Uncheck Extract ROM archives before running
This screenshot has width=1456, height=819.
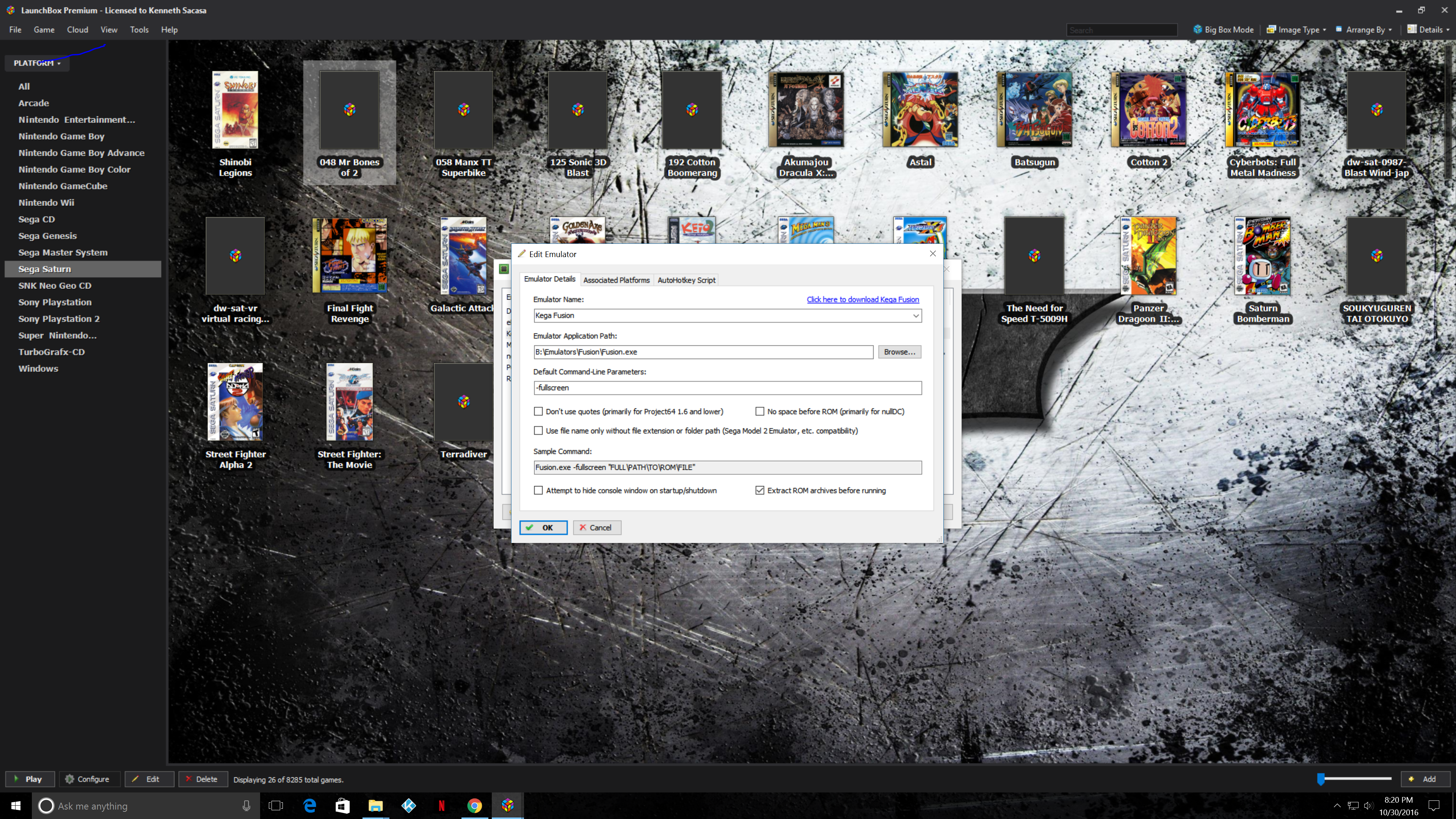pyautogui.click(x=759, y=491)
